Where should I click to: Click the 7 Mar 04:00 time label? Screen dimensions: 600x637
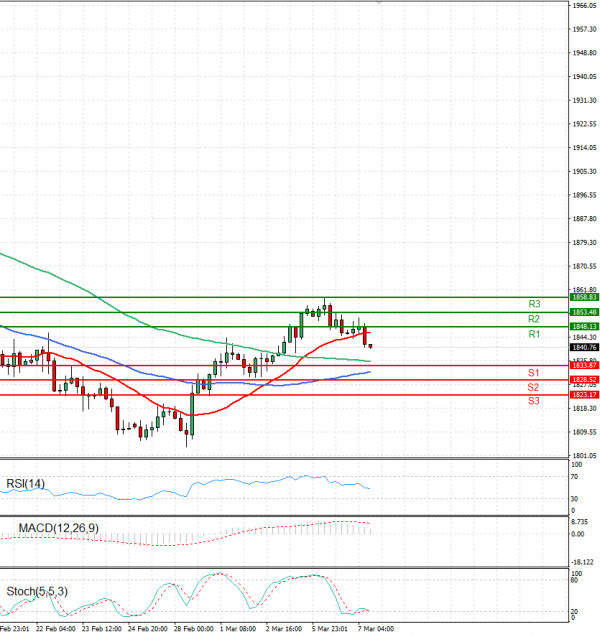pyautogui.click(x=376, y=629)
